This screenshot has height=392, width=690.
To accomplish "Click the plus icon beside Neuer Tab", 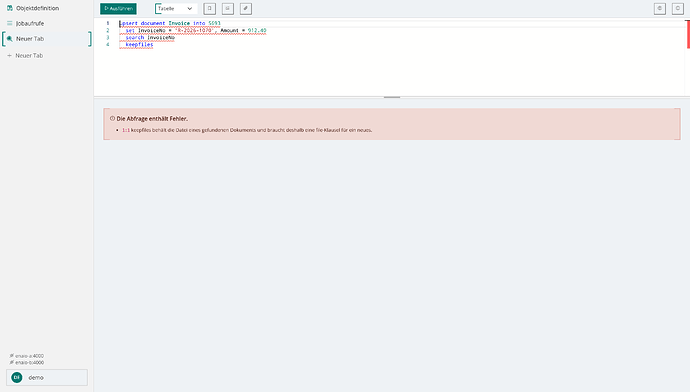I will coord(9,55).
